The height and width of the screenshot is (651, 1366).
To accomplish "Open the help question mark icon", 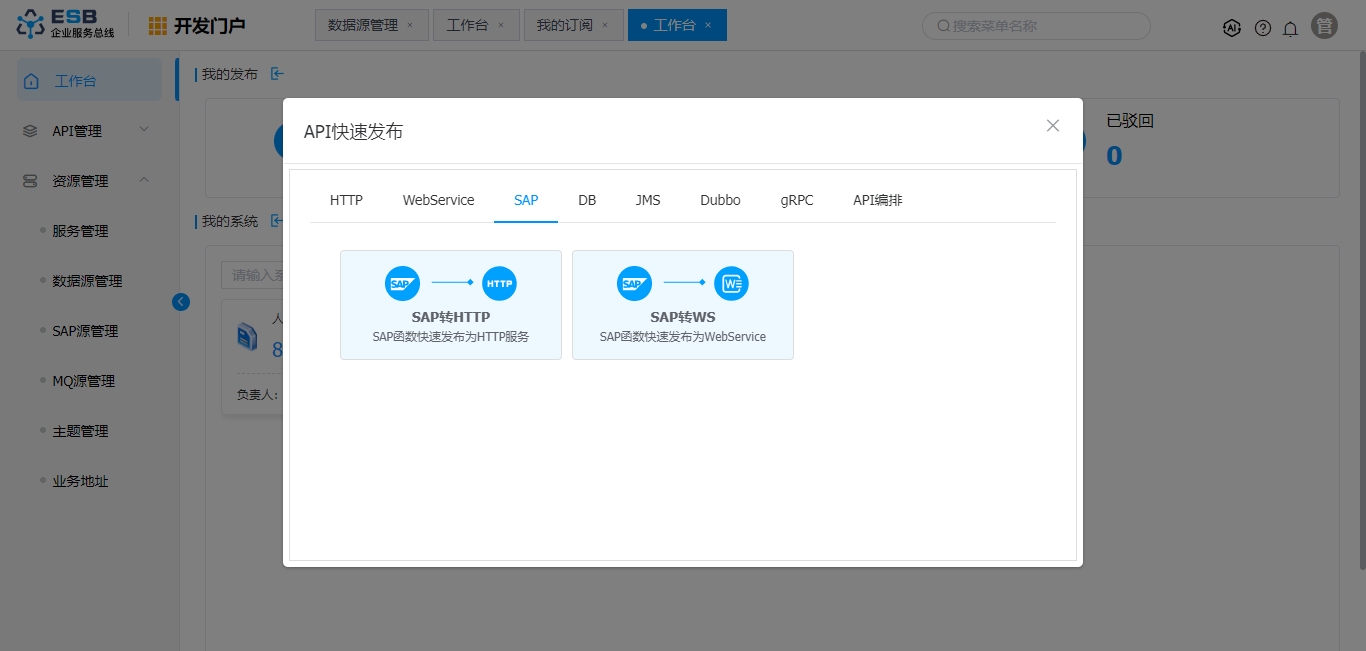I will 1263,28.
